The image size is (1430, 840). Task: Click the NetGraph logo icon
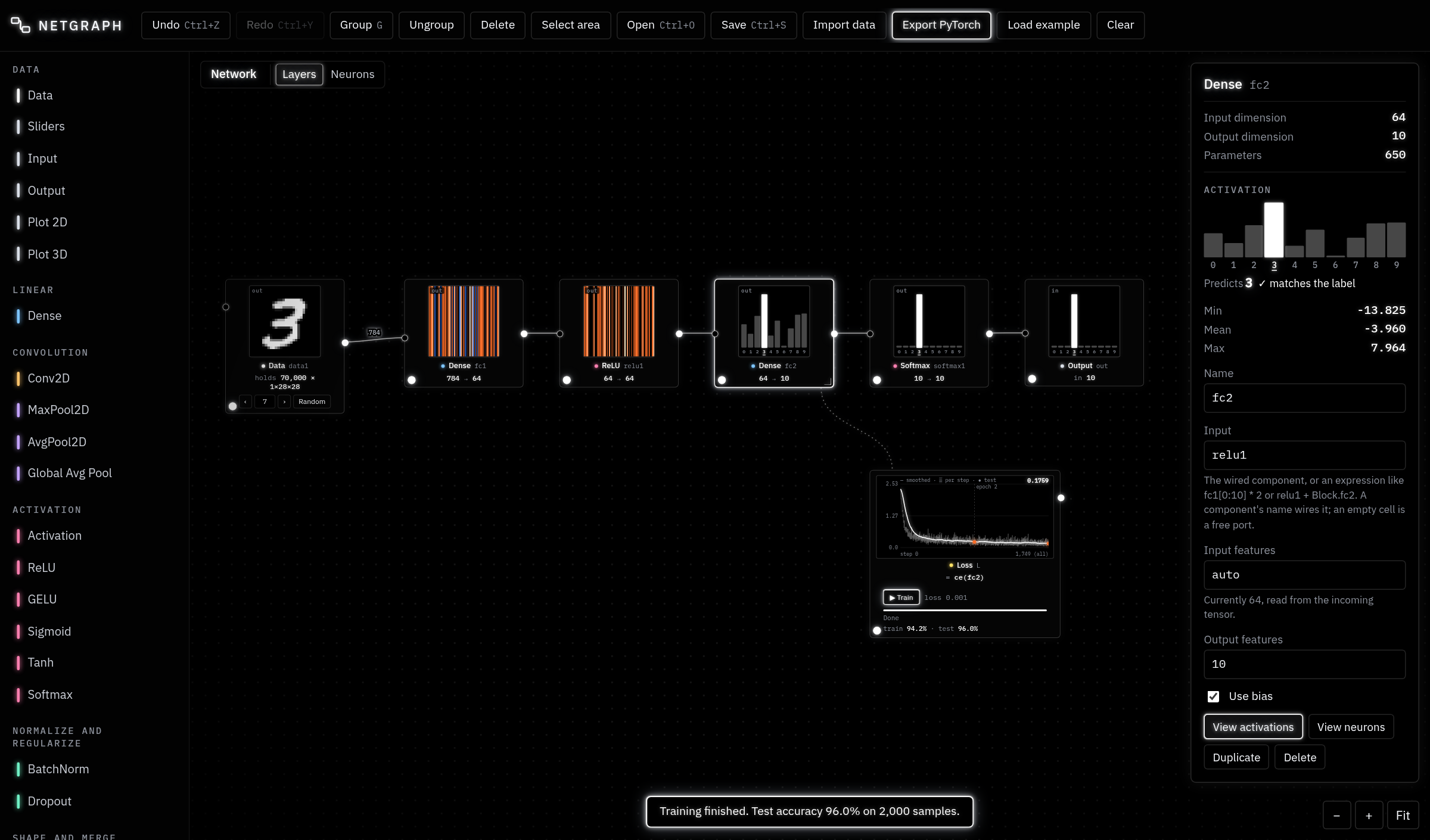click(20, 25)
